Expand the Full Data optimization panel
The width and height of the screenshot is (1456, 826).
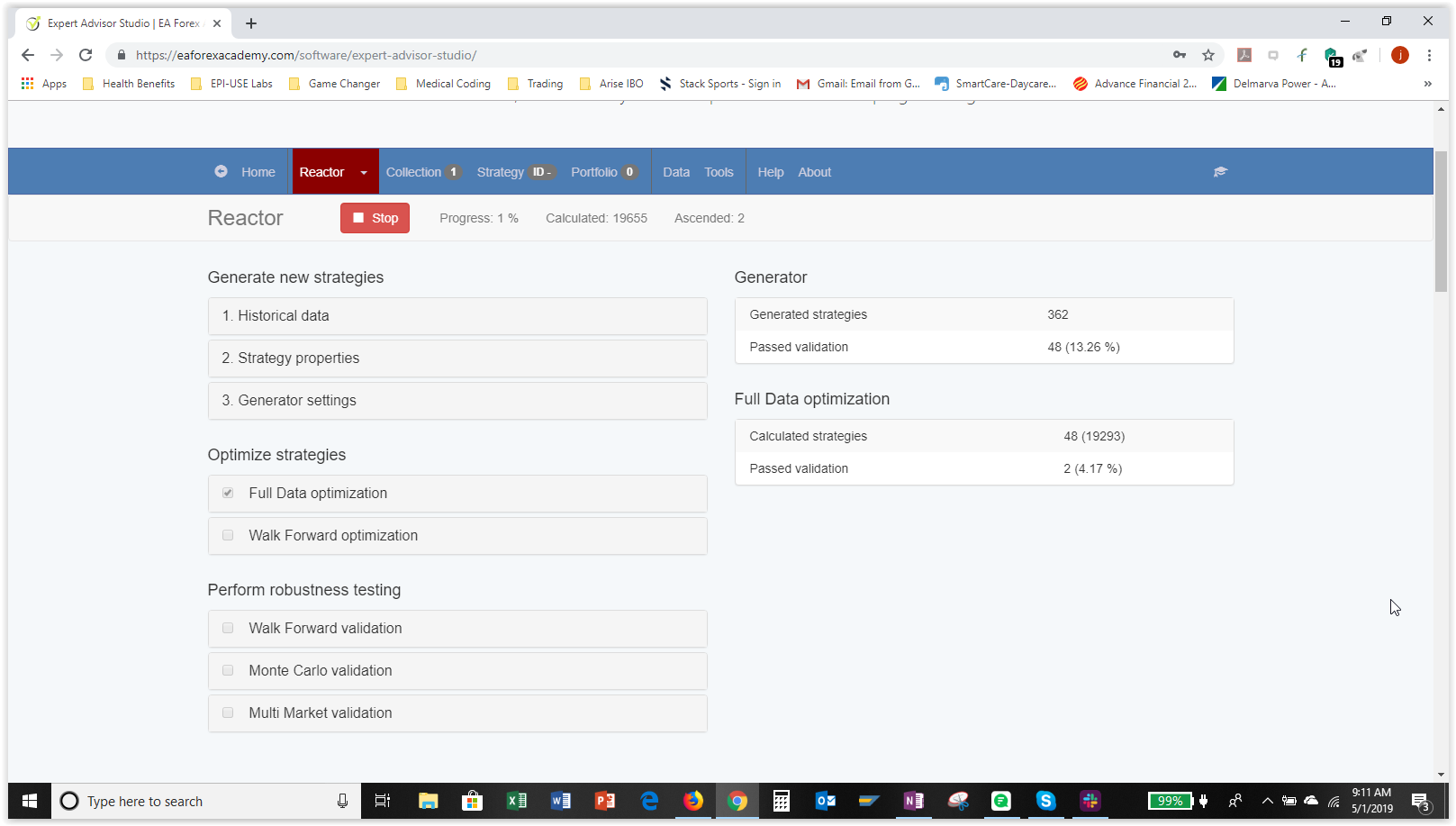coord(457,494)
